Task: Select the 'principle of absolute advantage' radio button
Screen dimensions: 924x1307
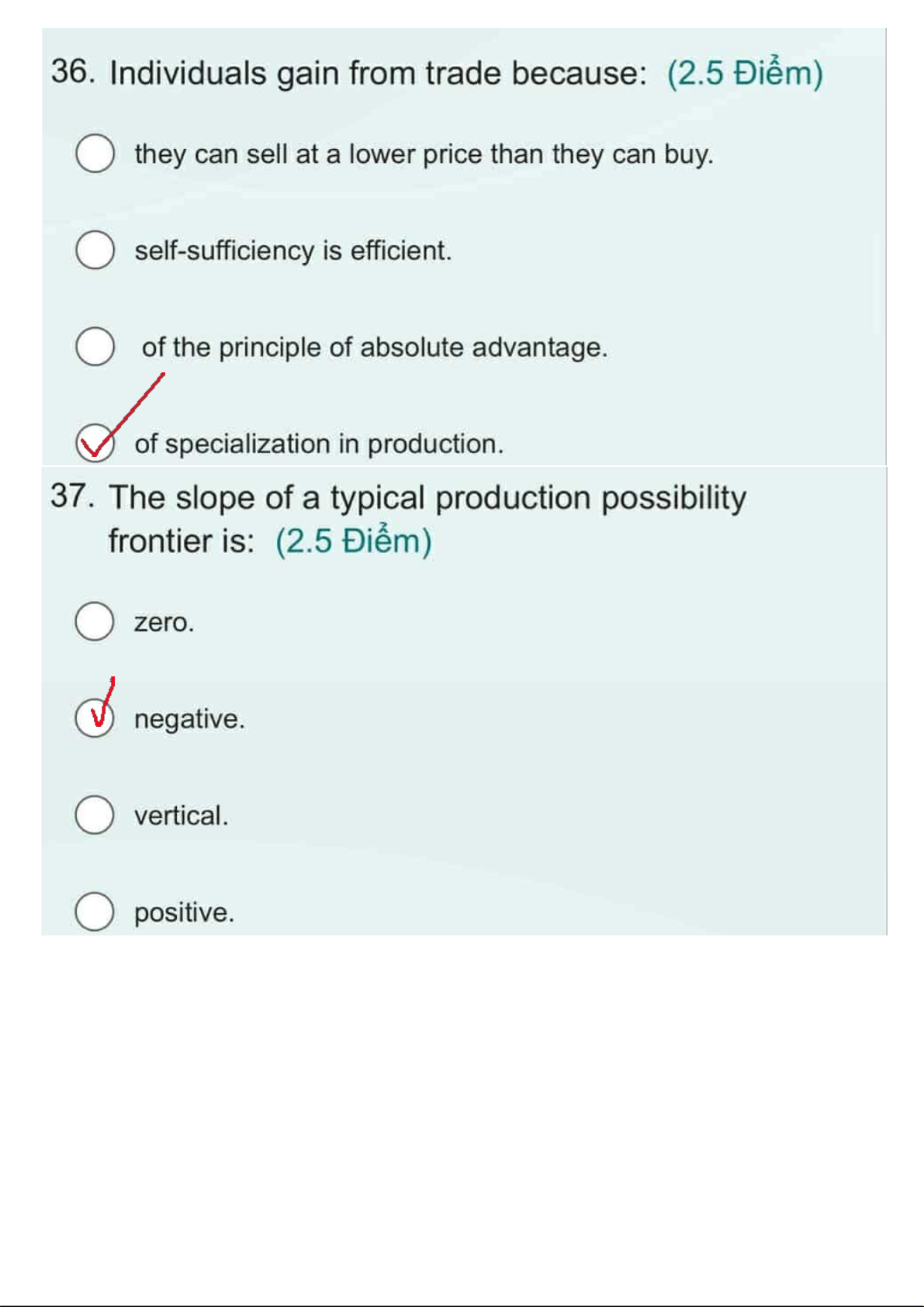Action: pyautogui.click(x=95, y=346)
